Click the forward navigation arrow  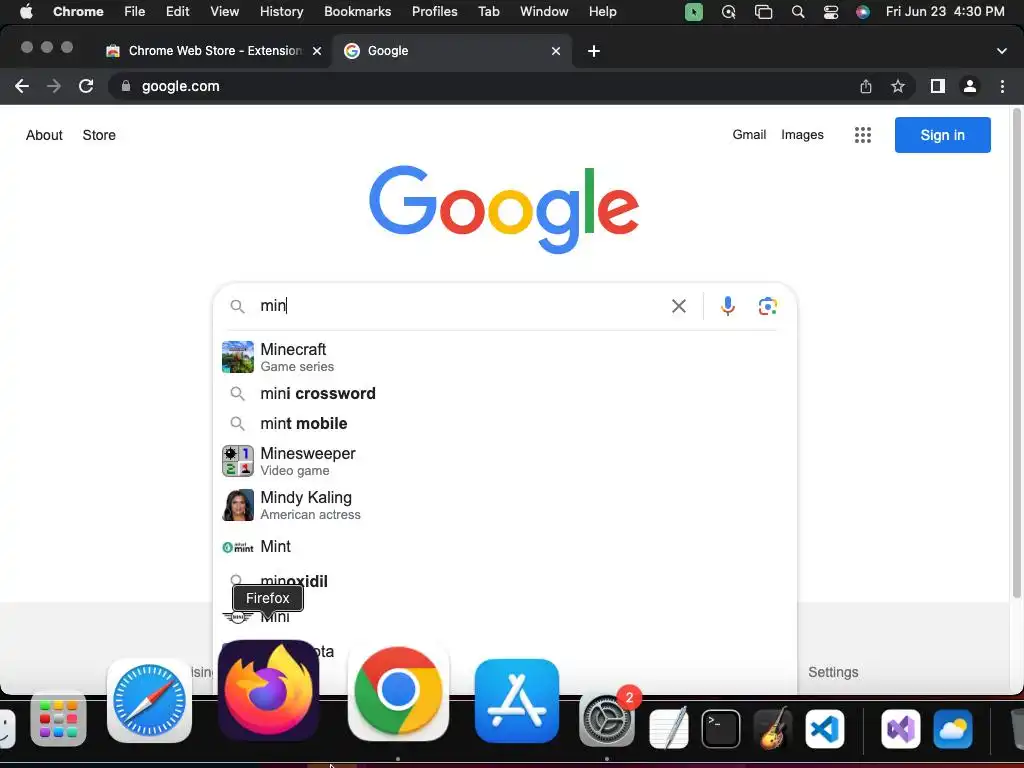point(54,86)
